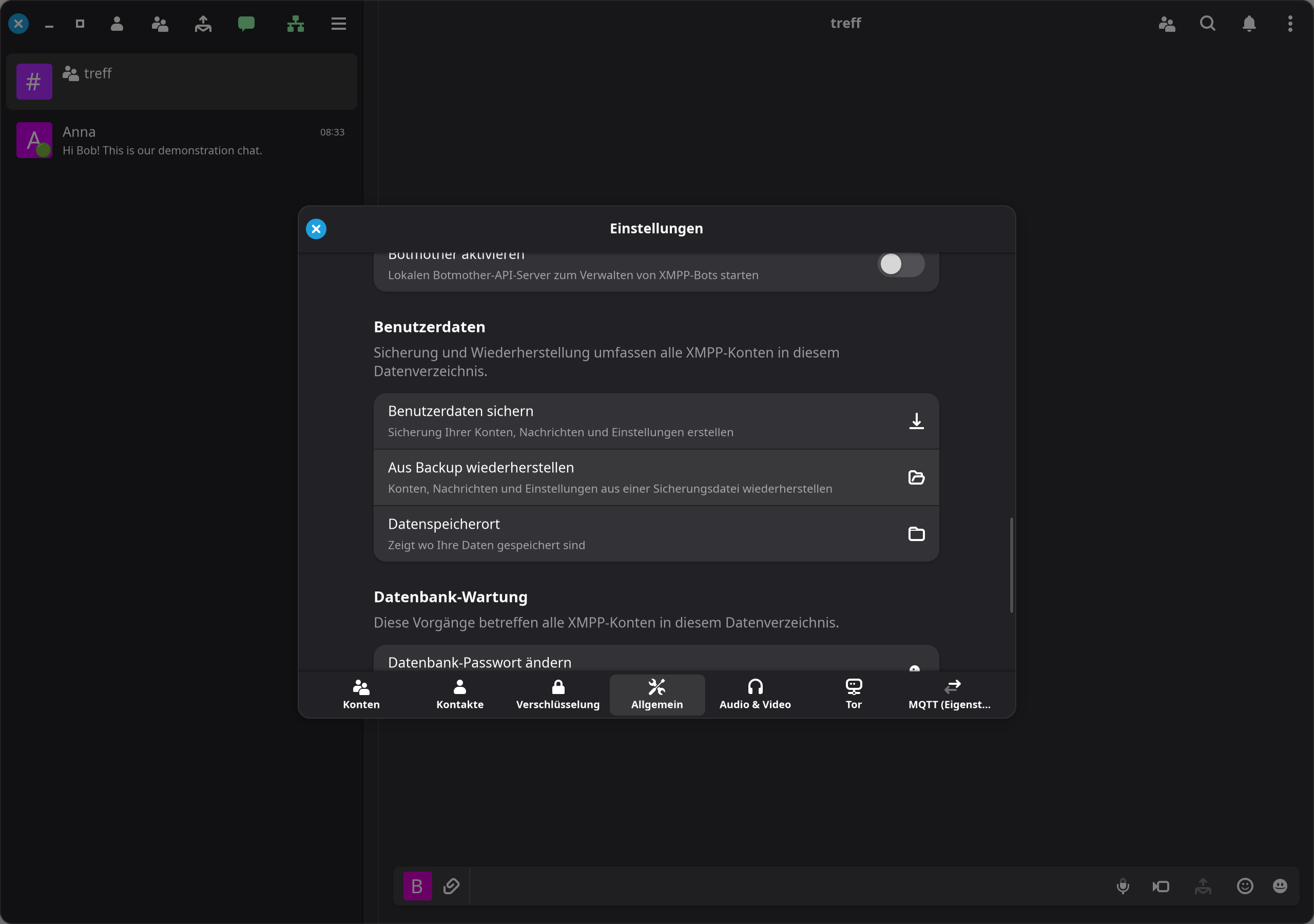
Task: Click the video message icon in composer
Action: [x=1161, y=886]
